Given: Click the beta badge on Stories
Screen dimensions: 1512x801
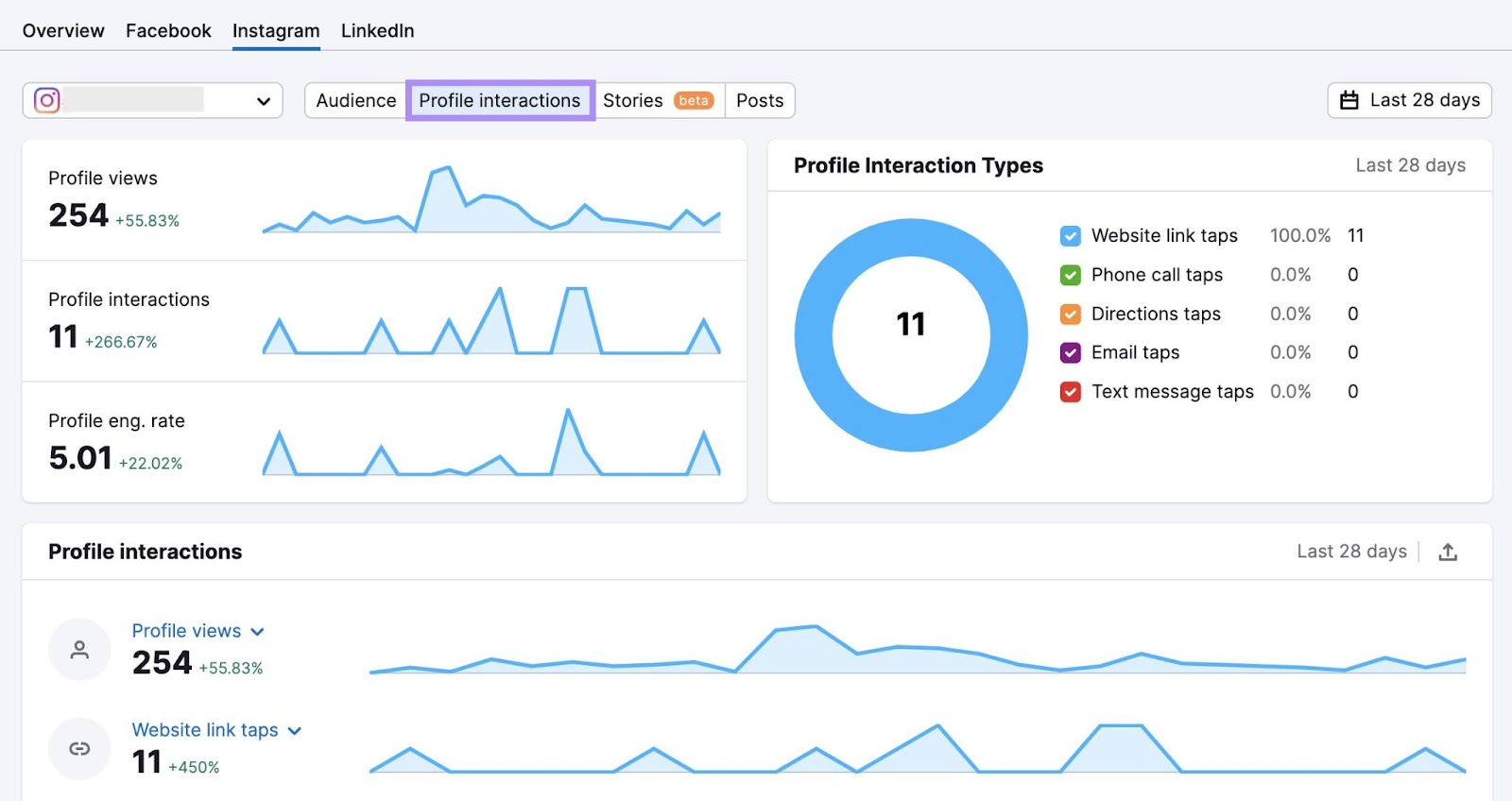Looking at the screenshot, I should [x=694, y=101].
